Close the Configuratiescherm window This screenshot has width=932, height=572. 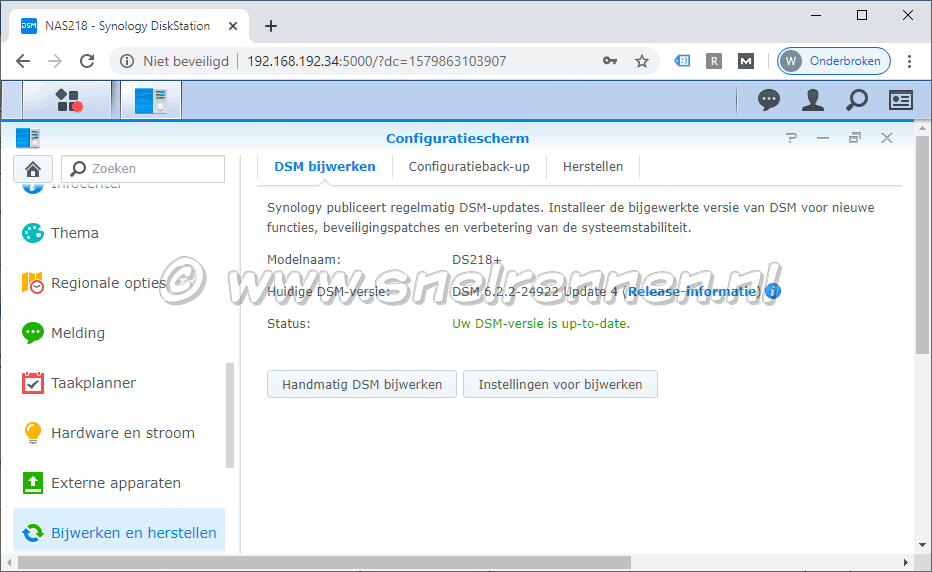pyautogui.click(x=887, y=138)
